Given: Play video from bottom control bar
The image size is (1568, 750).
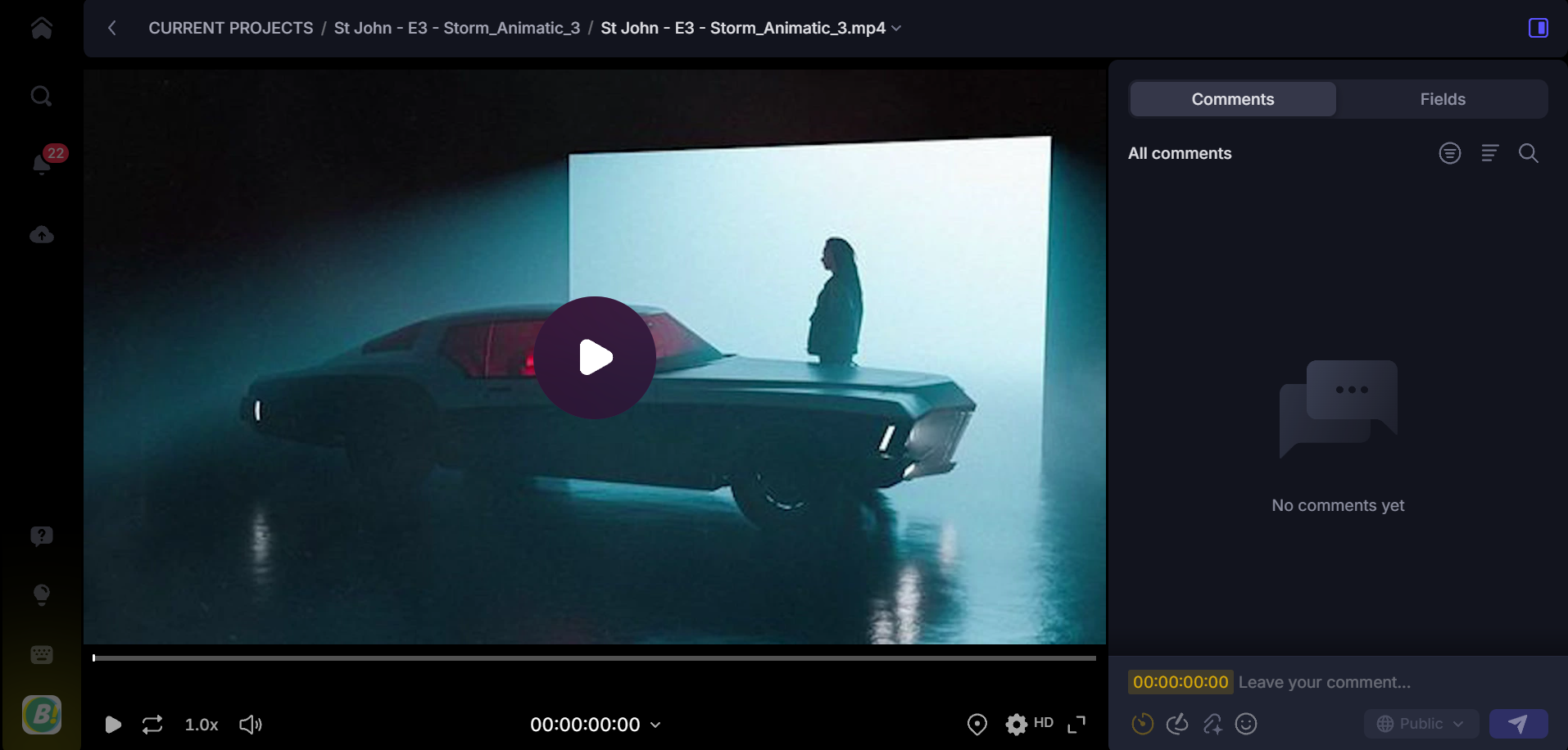Looking at the screenshot, I should point(113,725).
